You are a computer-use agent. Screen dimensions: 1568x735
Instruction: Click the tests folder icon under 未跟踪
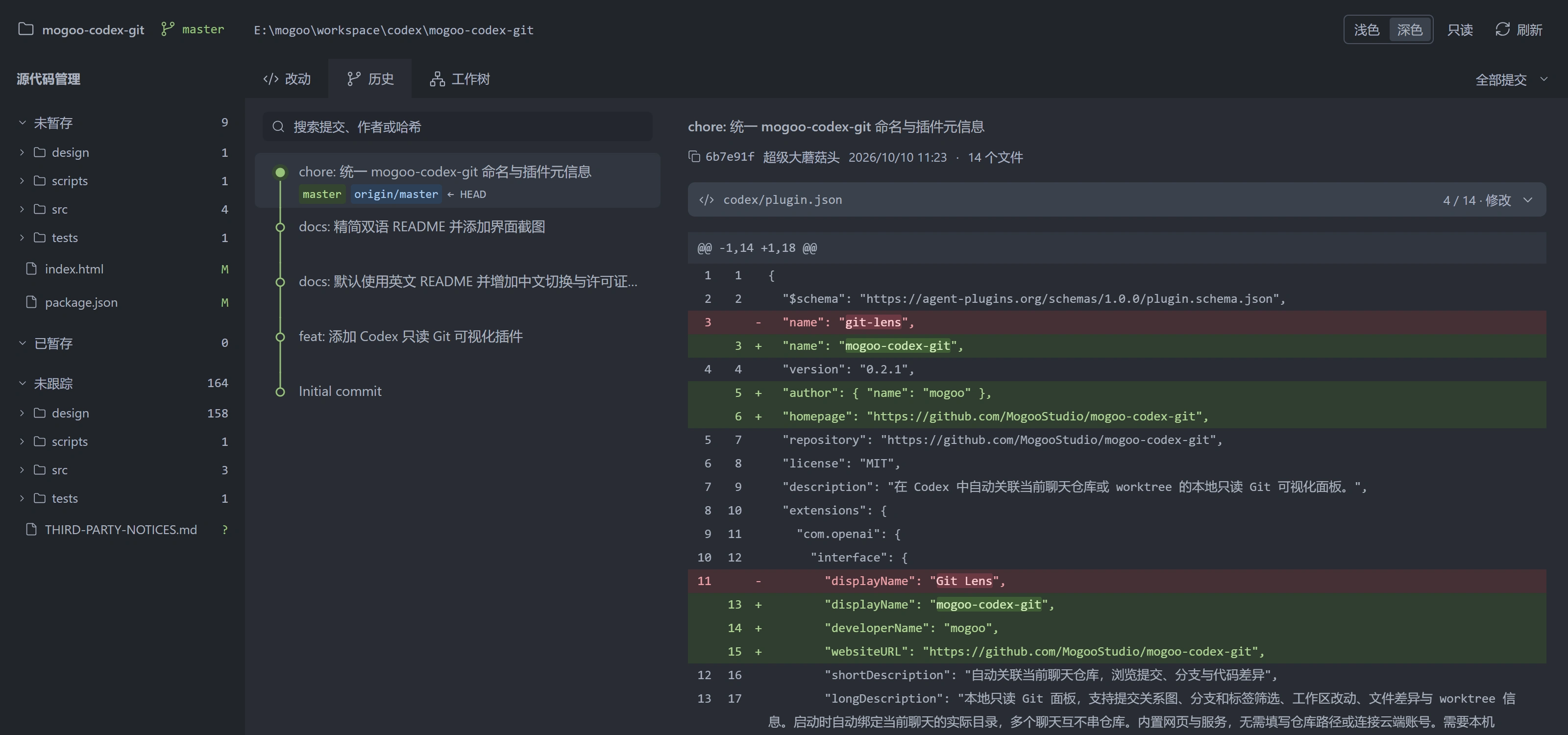click(40, 498)
